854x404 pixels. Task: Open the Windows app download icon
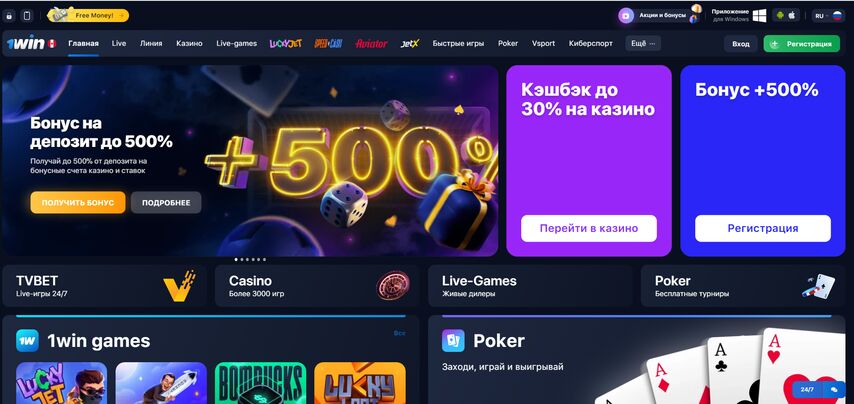coord(759,15)
